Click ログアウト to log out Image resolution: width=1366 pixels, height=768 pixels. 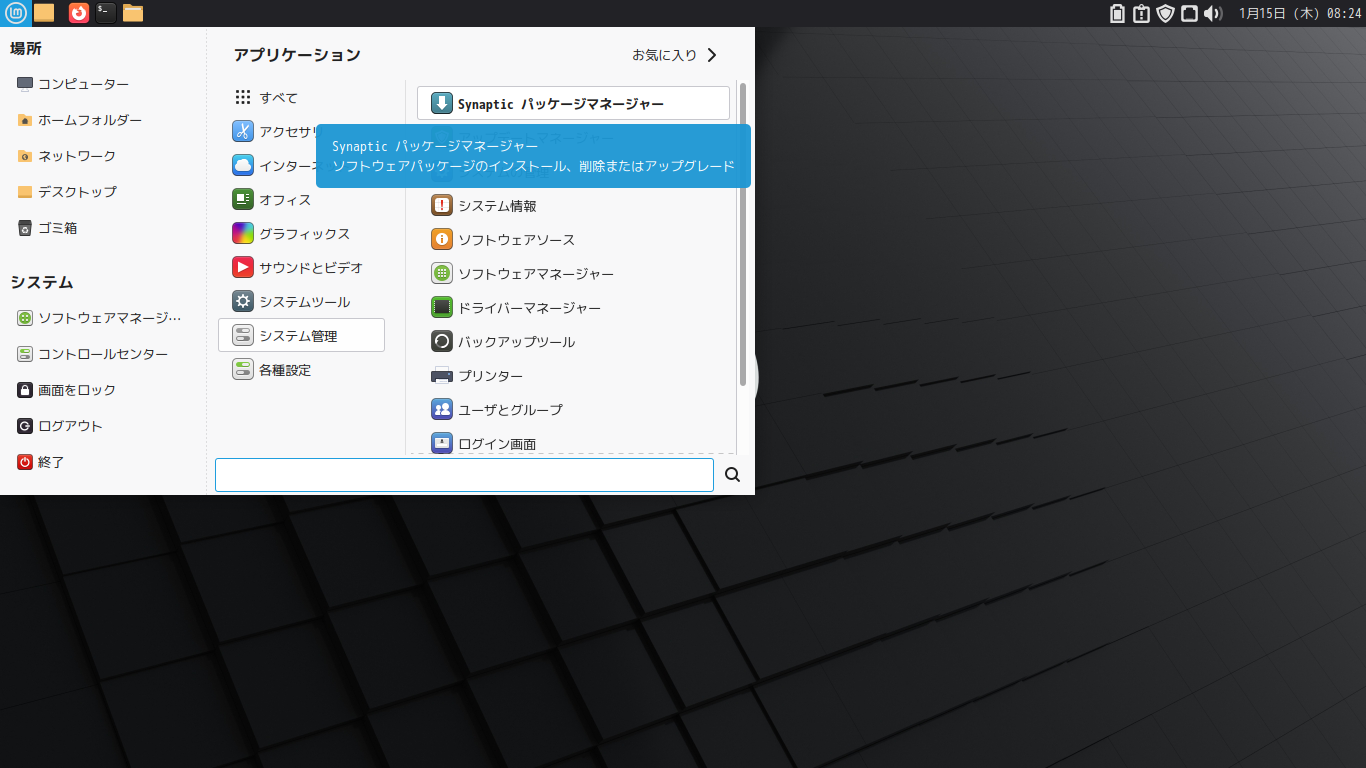coord(60,425)
